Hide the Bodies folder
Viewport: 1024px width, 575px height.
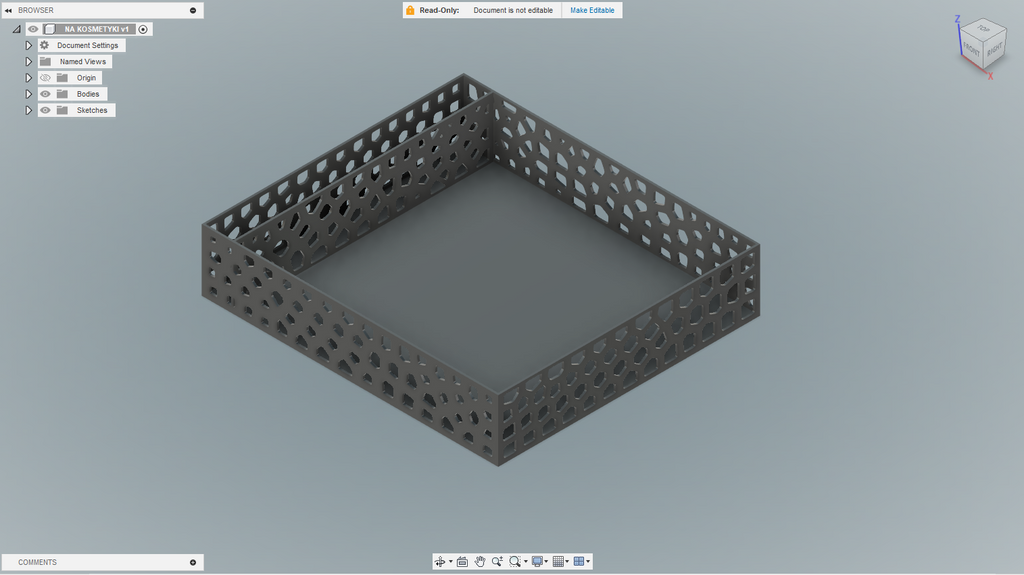click(45, 94)
